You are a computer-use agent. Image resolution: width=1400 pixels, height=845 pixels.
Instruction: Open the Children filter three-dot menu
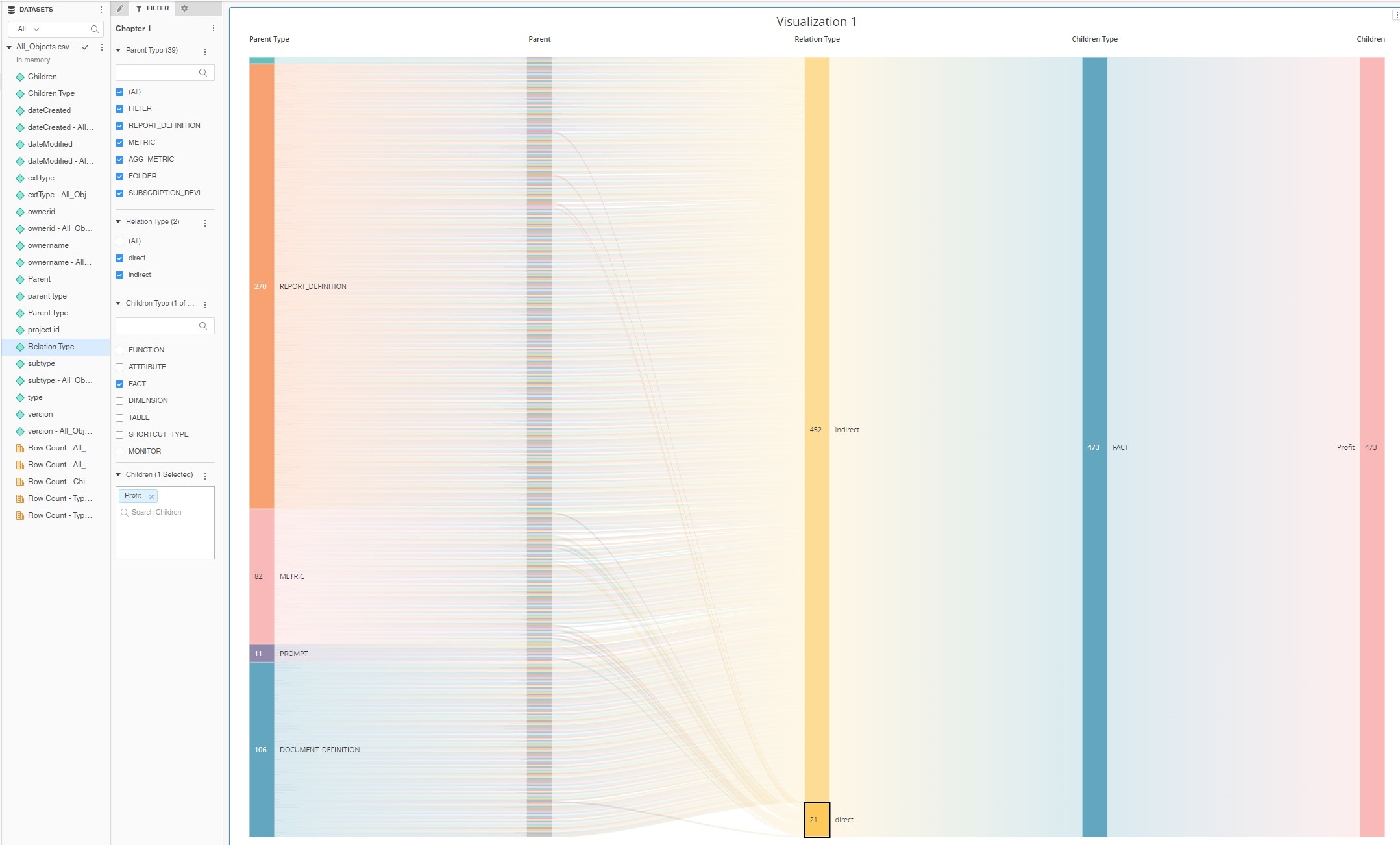[x=205, y=476]
